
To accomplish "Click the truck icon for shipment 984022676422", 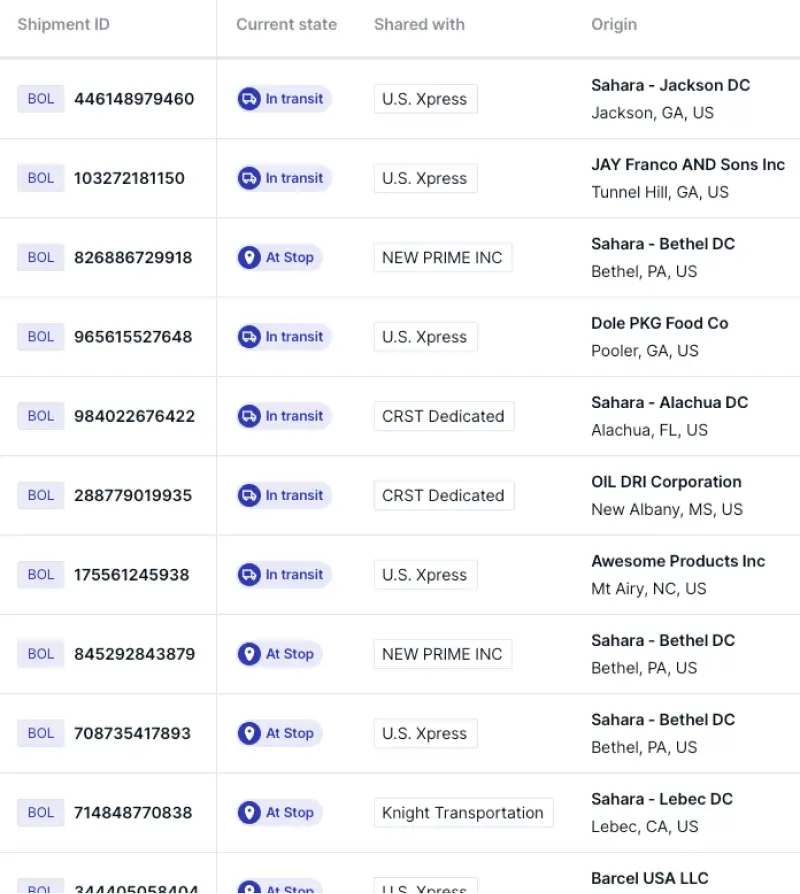I will click(249, 416).
